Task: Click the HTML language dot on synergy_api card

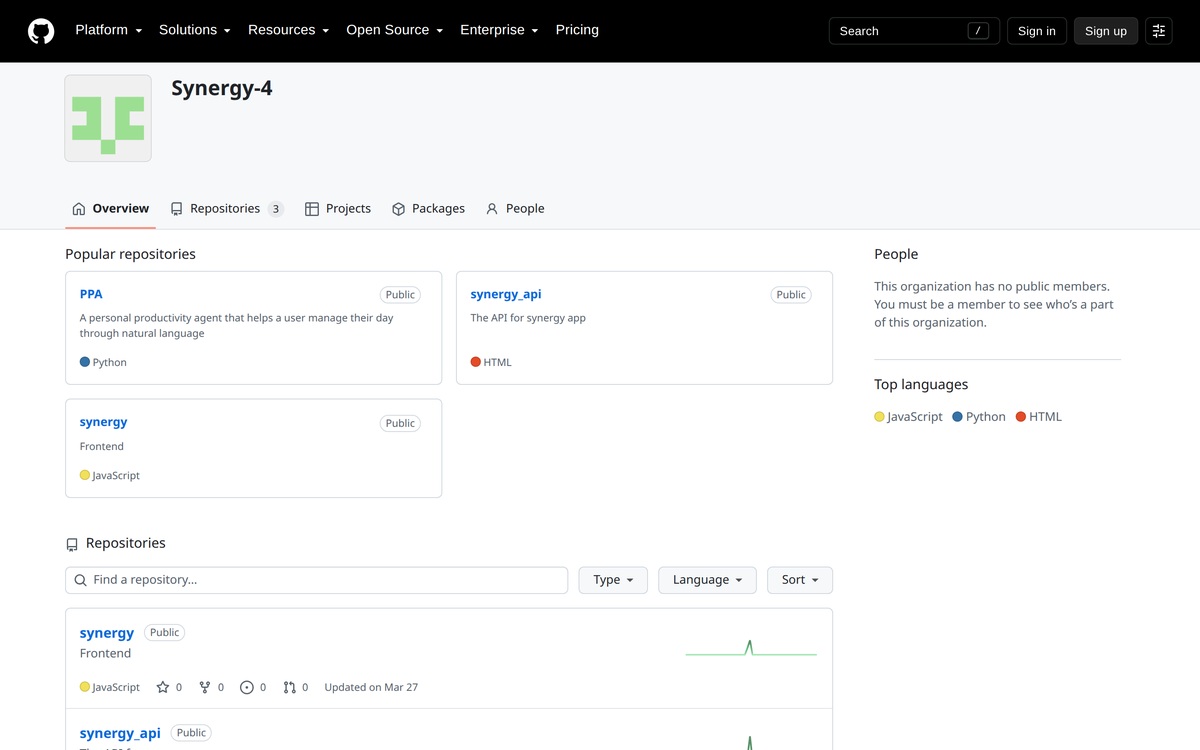Action: pyautogui.click(x=476, y=362)
